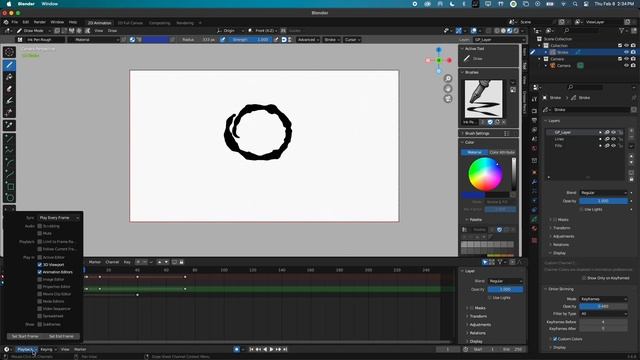Click the viewport pan hand icon

click(448, 89)
